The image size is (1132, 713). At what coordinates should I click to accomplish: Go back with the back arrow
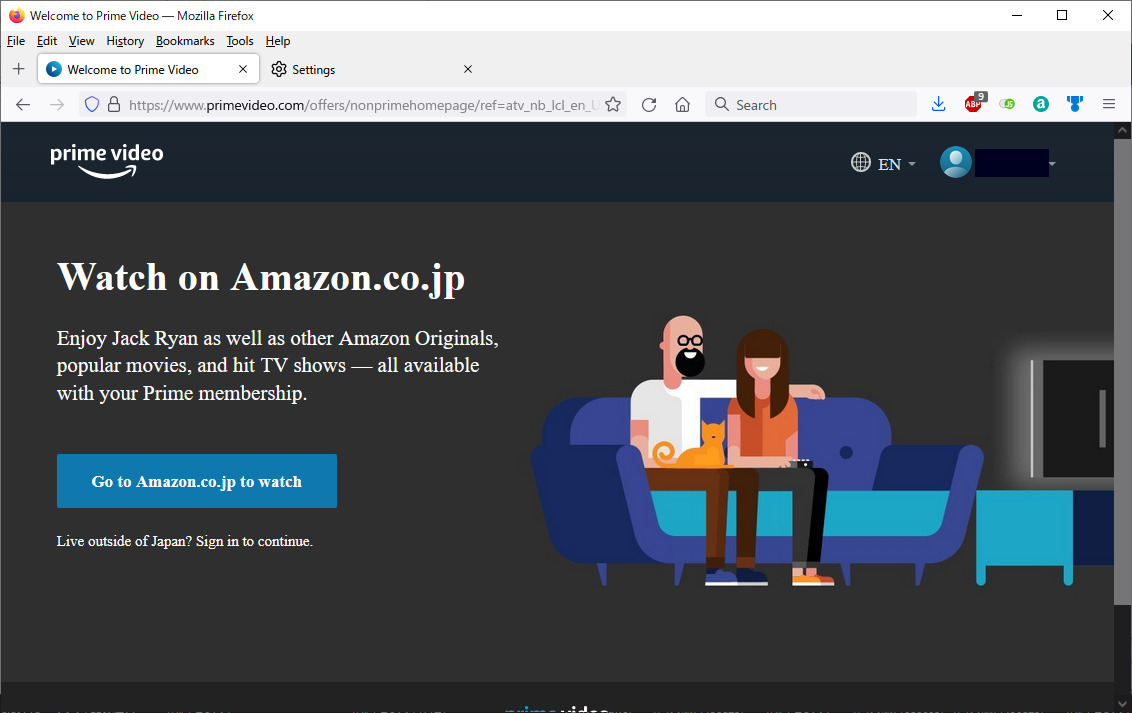coord(23,105)
